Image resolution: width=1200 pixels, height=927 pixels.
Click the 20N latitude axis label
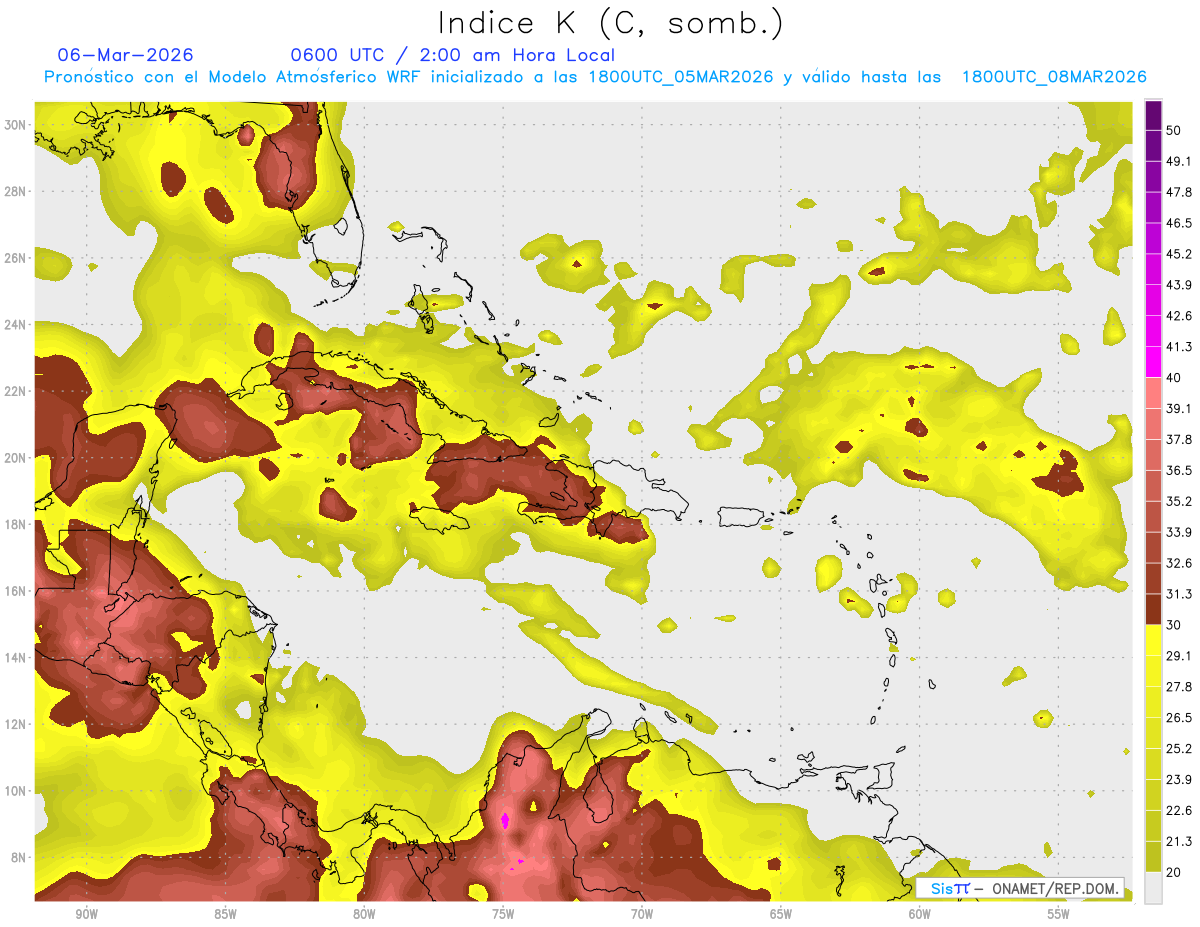pyautogui.click(x=16, y=458)
